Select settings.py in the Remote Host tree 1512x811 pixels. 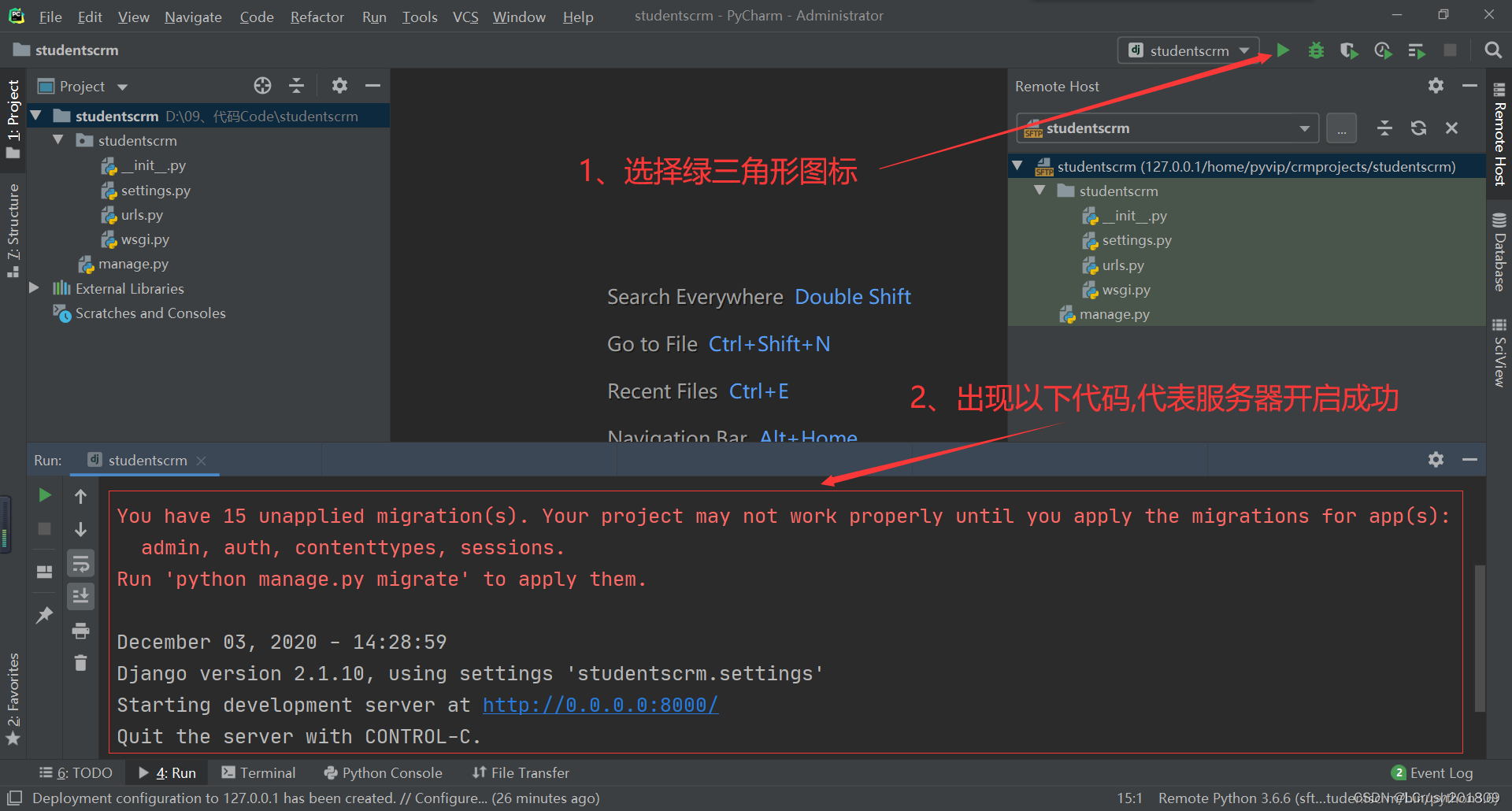tap(1136, 240)
